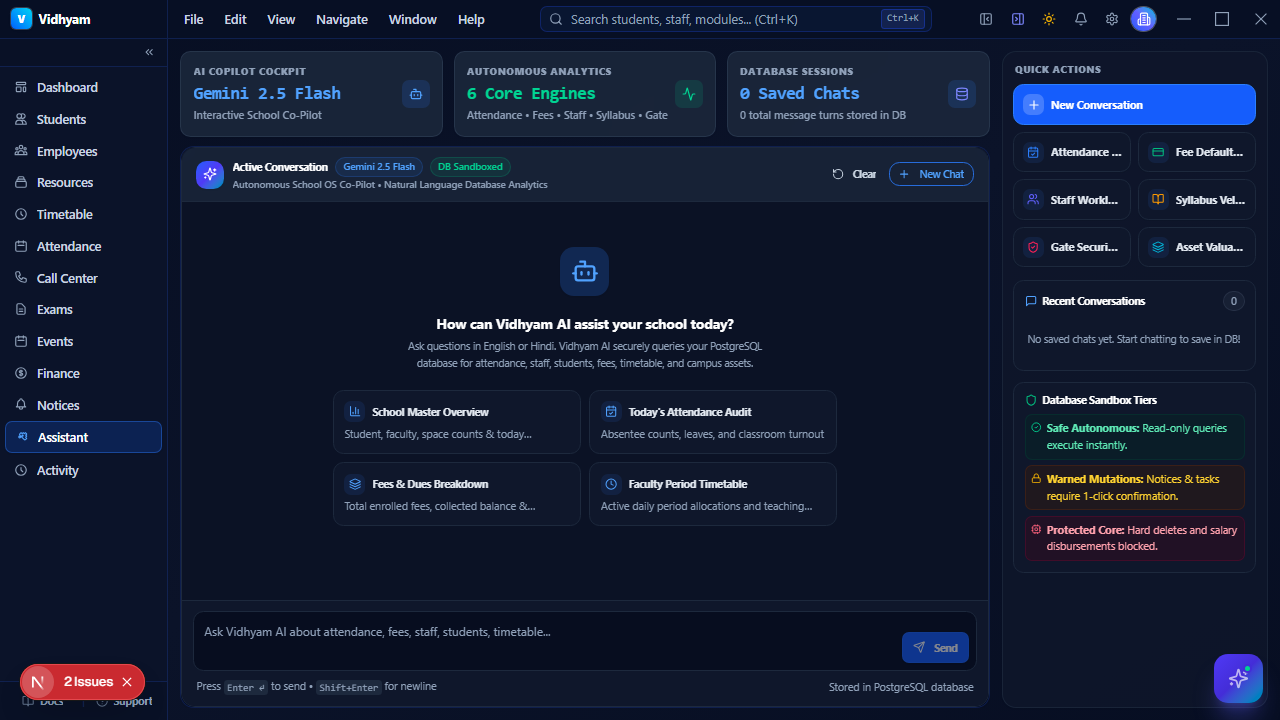Run the Asset Valuation quick action
This screenshot has height=720, width=1280.
1197,247
